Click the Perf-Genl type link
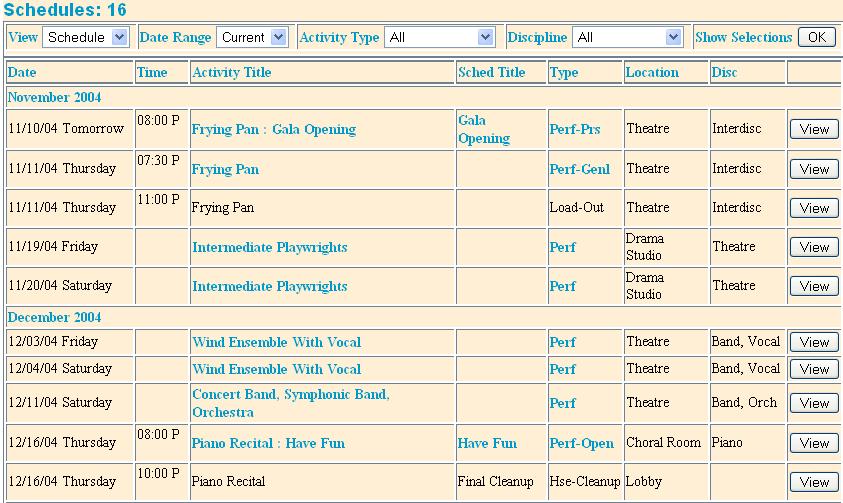The height and width of the screenshot is (503, 843). click(x=579, y=169)
